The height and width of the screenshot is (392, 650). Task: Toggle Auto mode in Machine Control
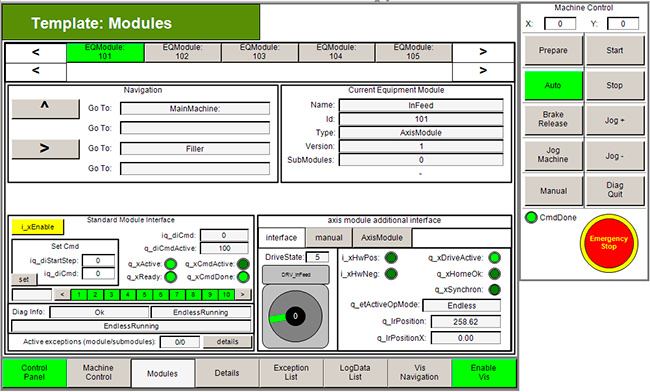tap(553, 85)
